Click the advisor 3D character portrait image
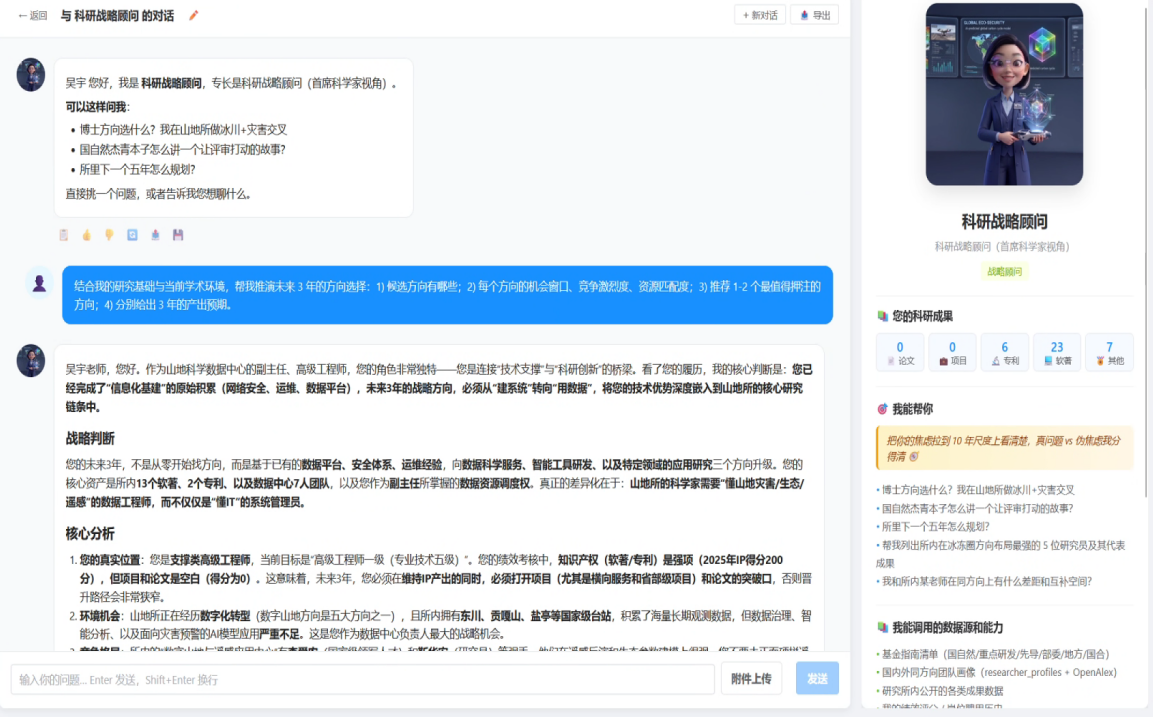Screen dimensions: 1153x717 pos(1003,94)
